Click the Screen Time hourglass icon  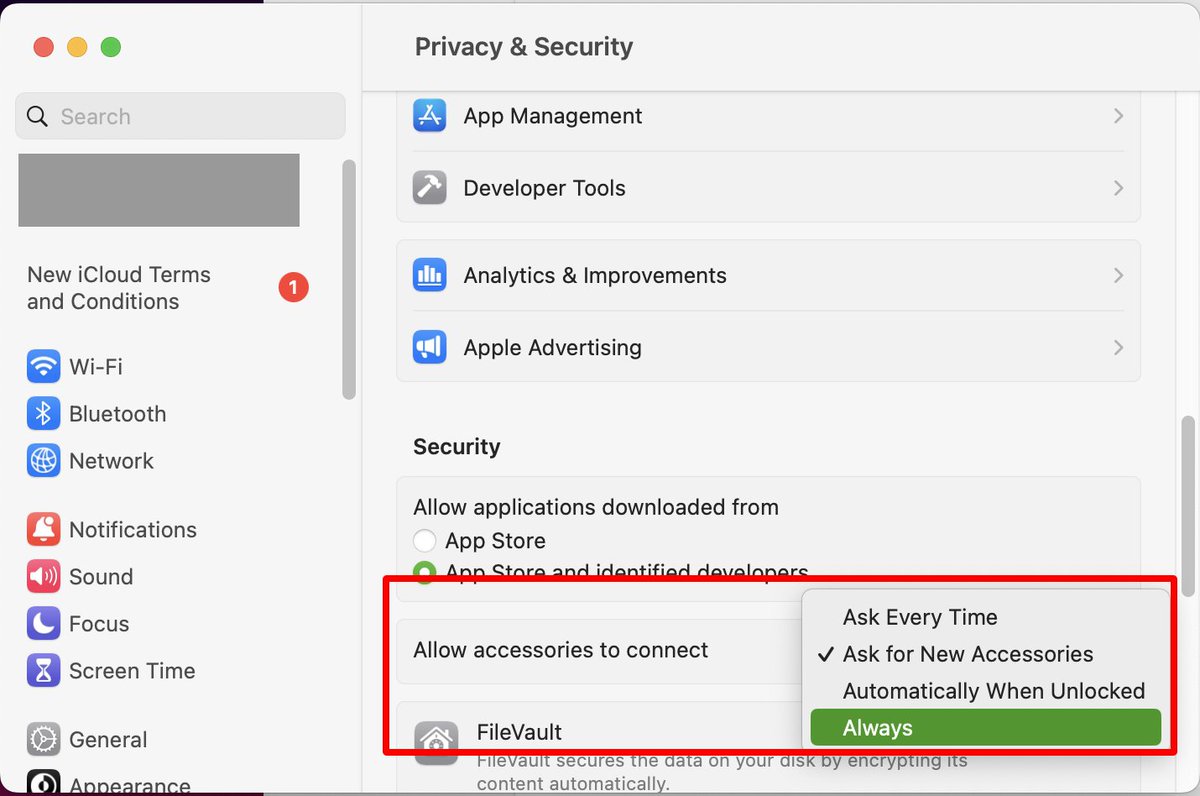tap(43, 670)
